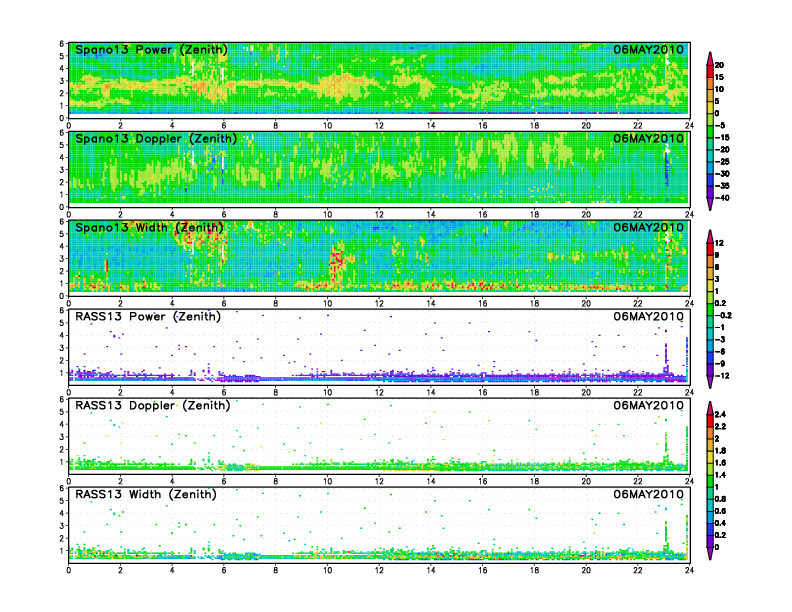Click the '2.4' label on bottom colorbar
792x612 pixels.
720,415
